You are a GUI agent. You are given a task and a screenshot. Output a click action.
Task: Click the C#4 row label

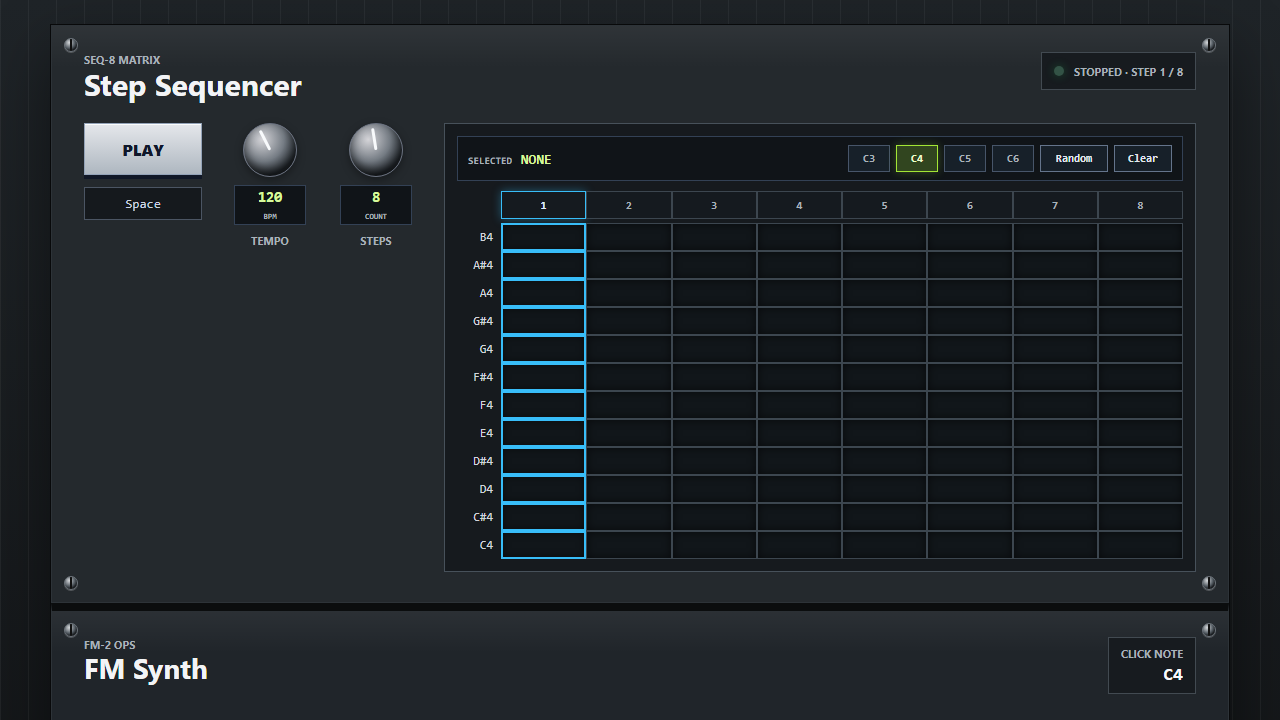(x=483, y=517)
